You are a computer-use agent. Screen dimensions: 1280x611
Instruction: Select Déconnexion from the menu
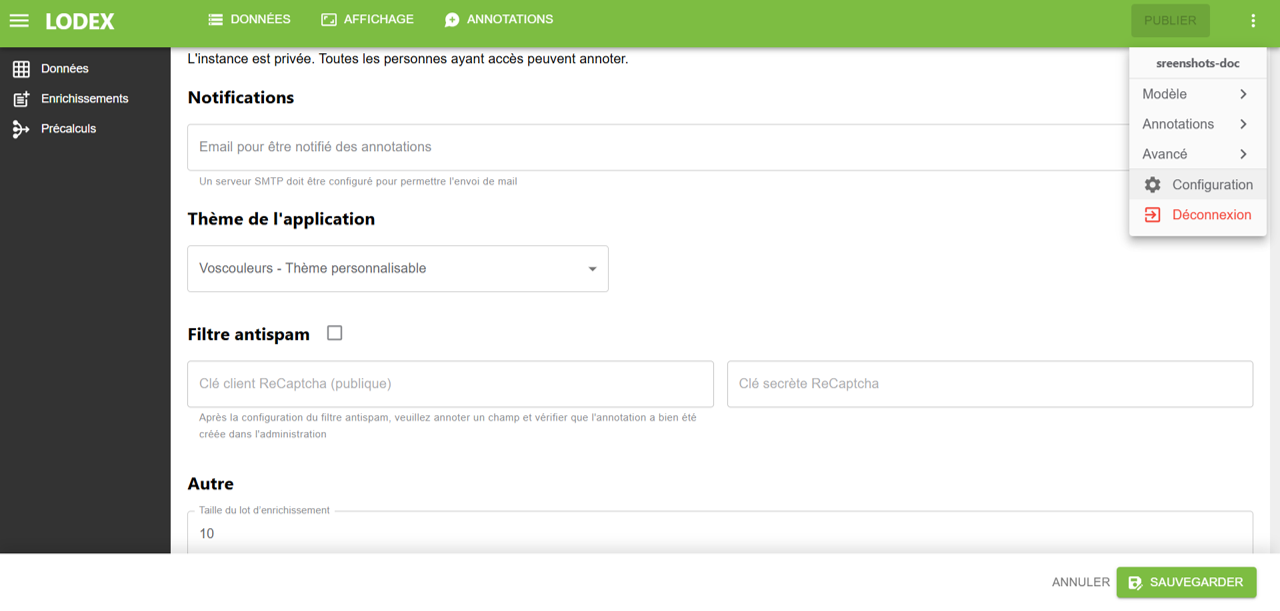[x=1210, y=214]
